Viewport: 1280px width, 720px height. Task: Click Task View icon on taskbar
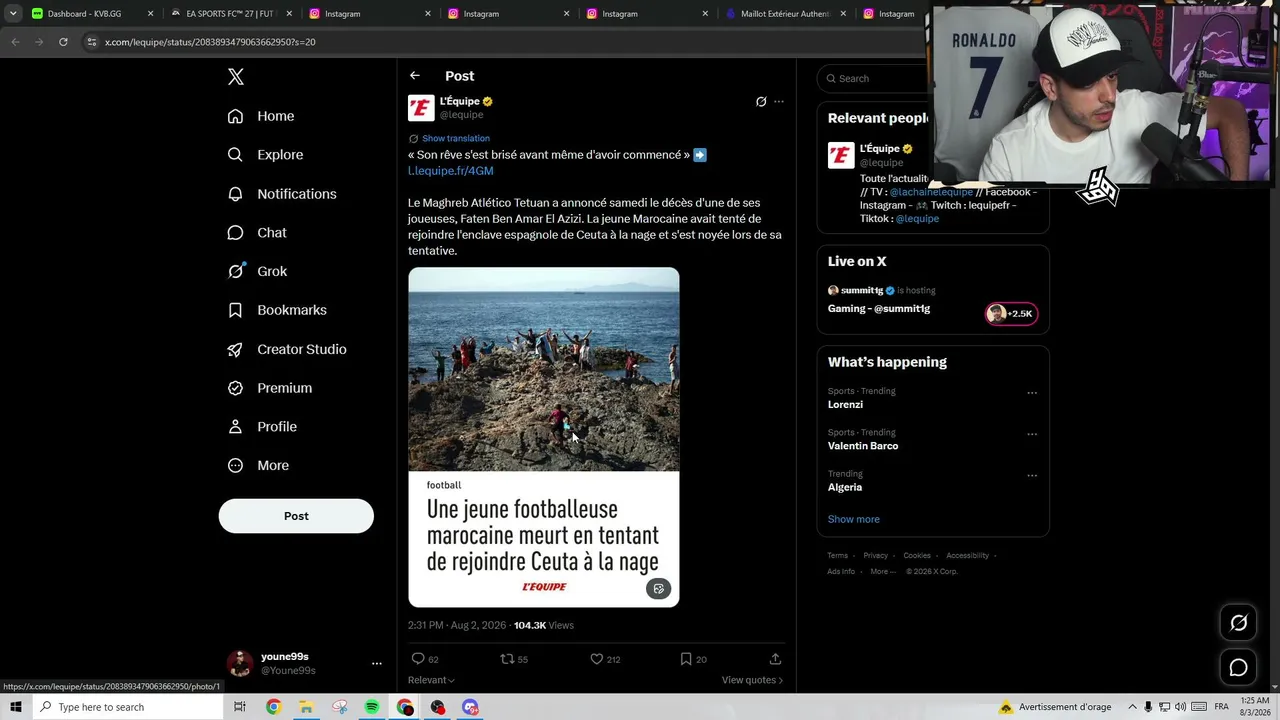pyautogui.click(x=240, y=707)
